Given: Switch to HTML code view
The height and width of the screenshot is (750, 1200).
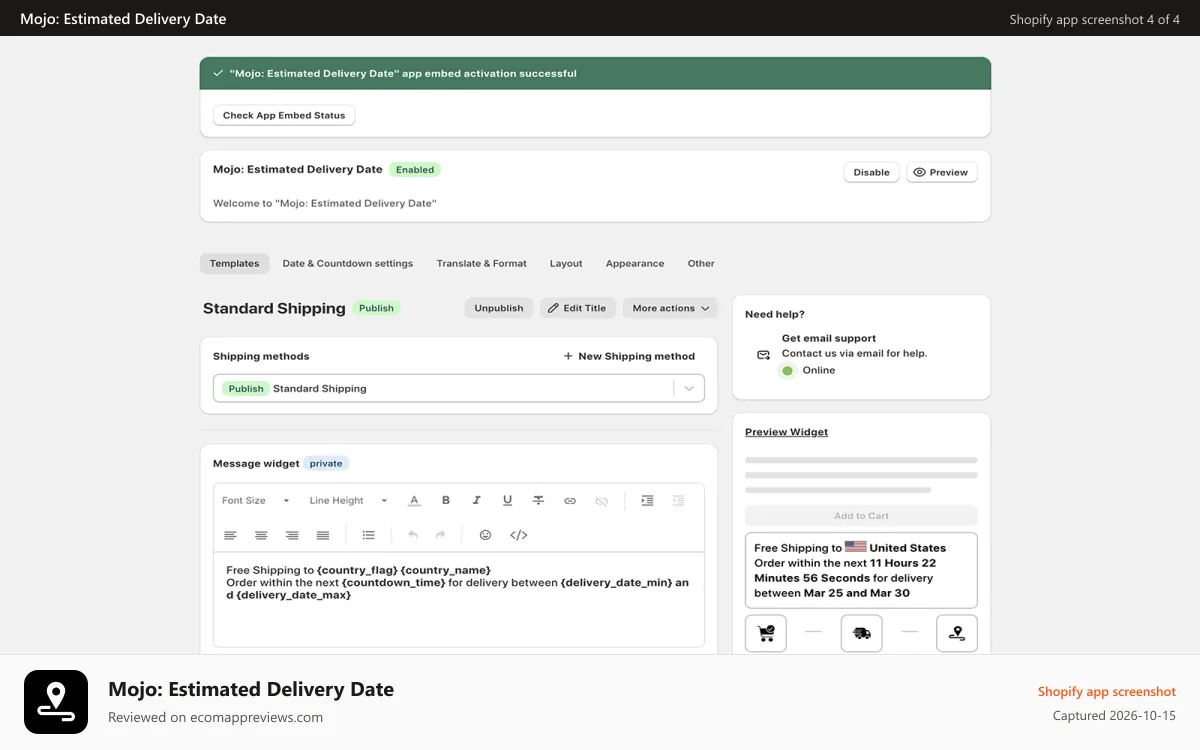Looking at the screenshot, I should pos(518,535).
